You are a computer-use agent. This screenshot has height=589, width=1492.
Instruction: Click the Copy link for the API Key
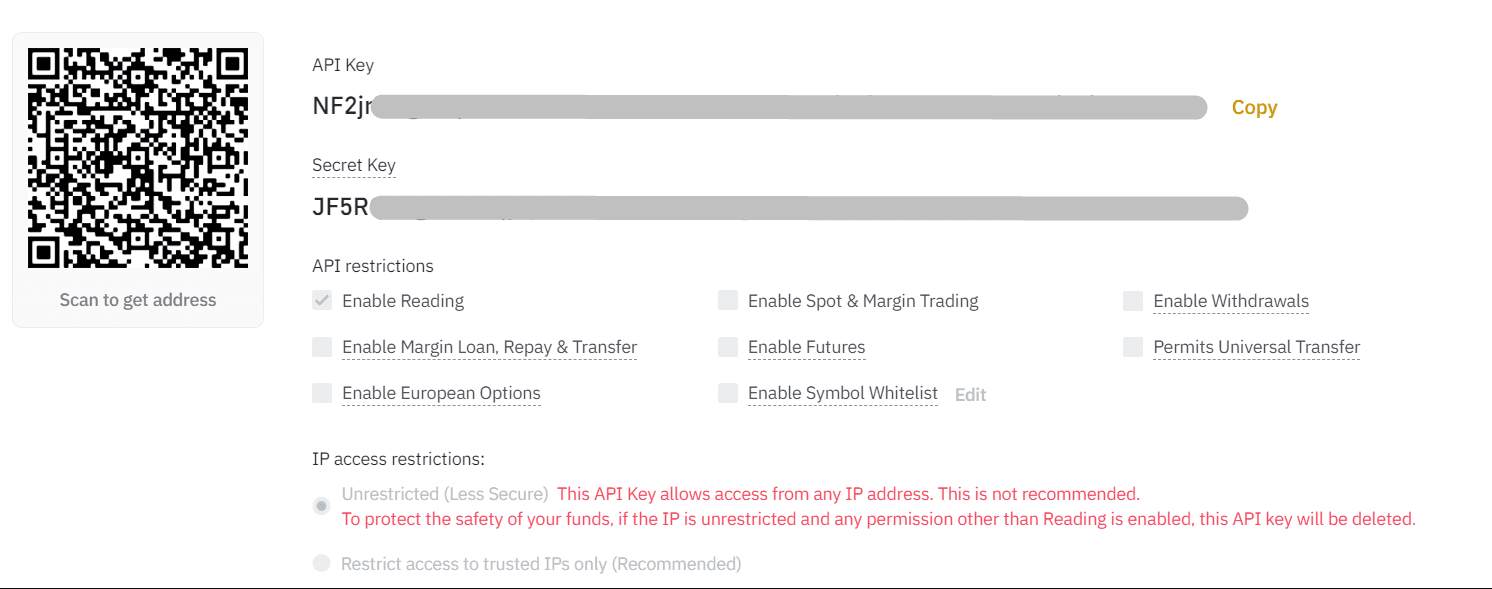point(1253,107)
